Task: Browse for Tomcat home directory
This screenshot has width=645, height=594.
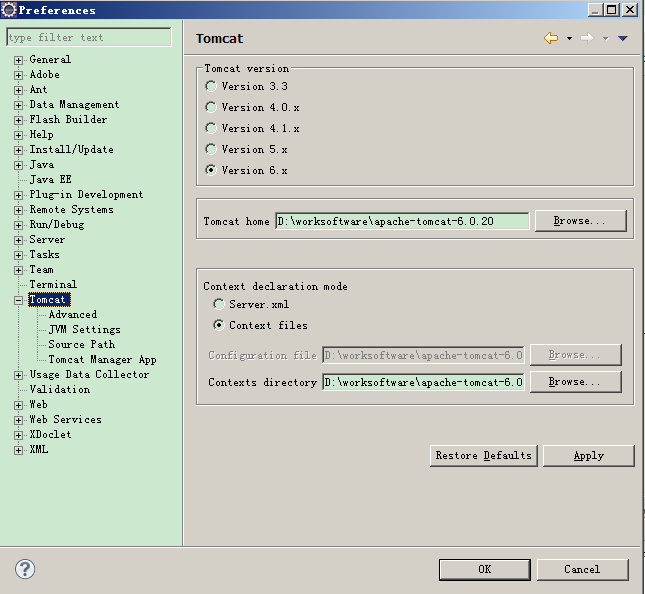Action: click(580, 221)
